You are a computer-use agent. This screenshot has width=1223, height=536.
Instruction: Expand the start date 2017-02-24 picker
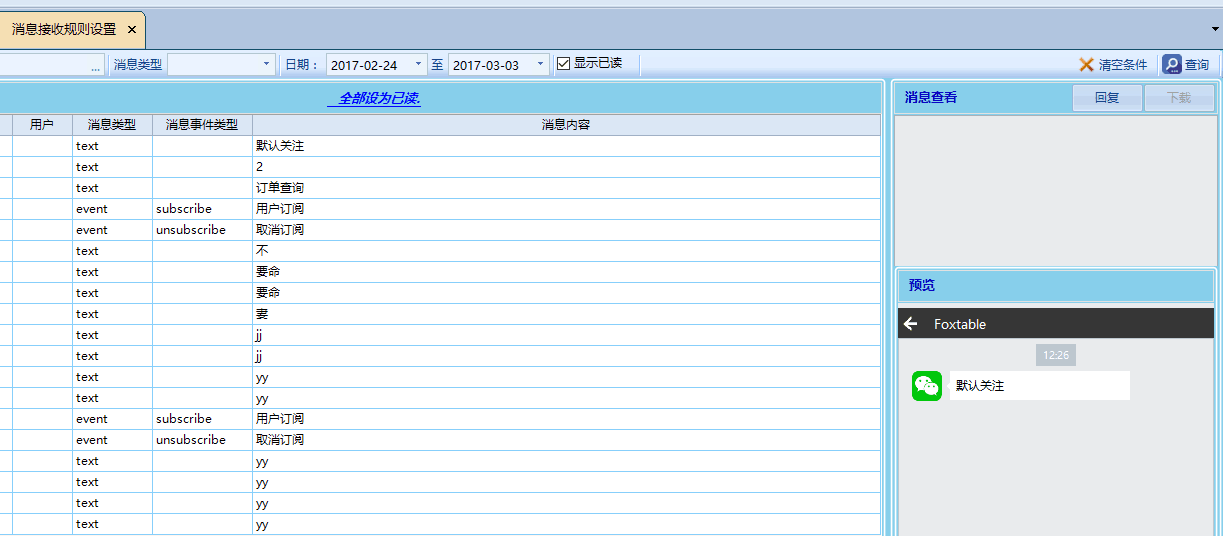coord(418,64)
